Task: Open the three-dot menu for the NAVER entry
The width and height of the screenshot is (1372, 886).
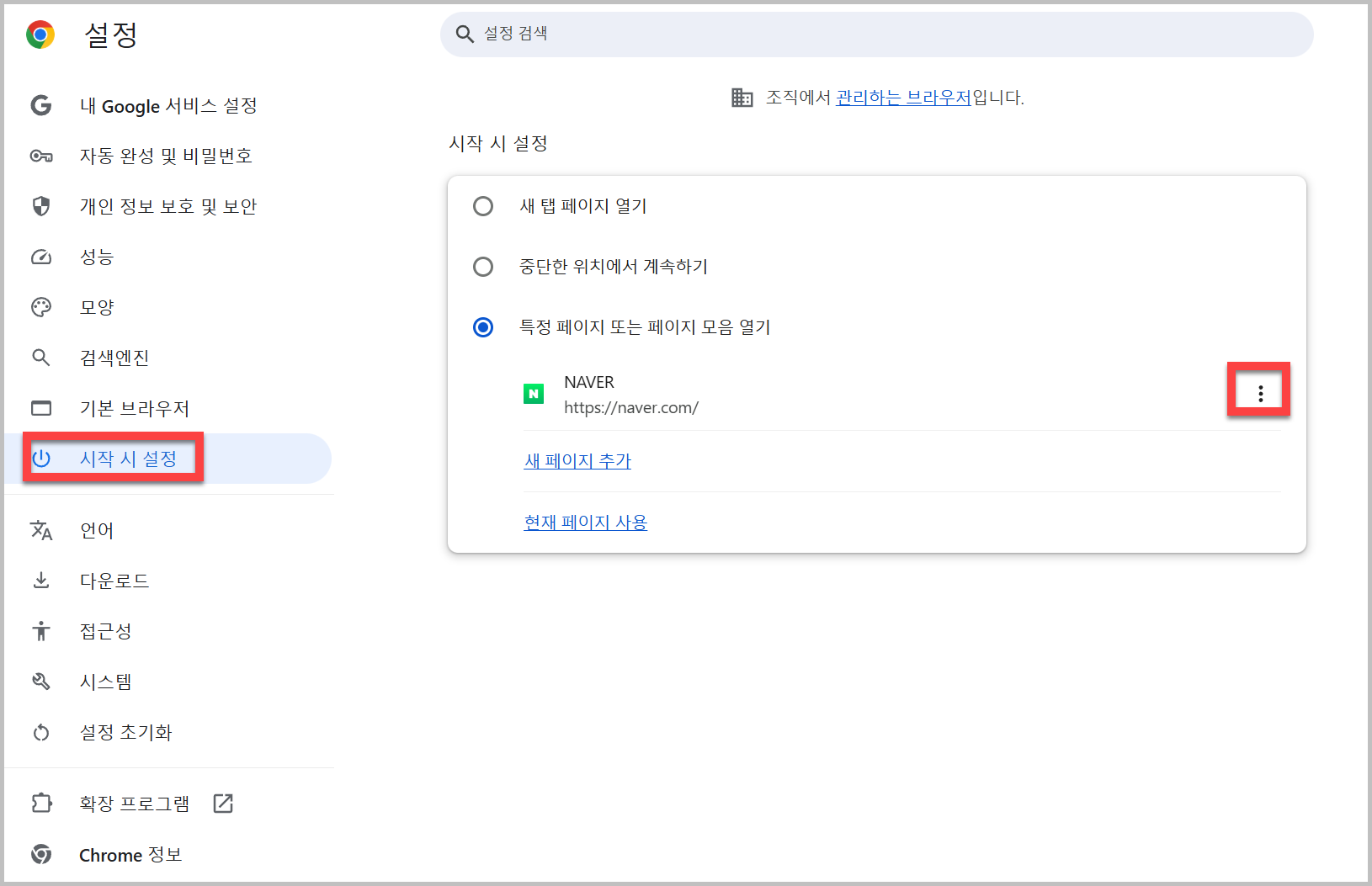Action: pos(1260,394)
